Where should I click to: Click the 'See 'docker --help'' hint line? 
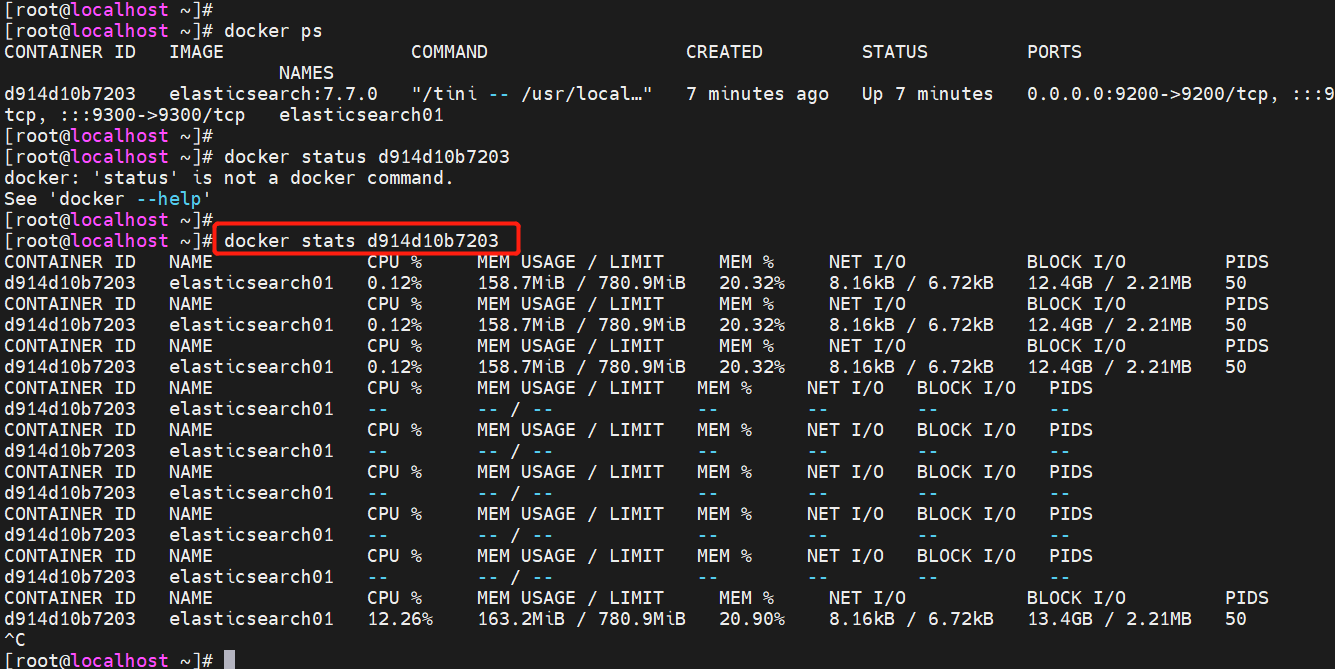pyautogui.click(x=108, y=199)
